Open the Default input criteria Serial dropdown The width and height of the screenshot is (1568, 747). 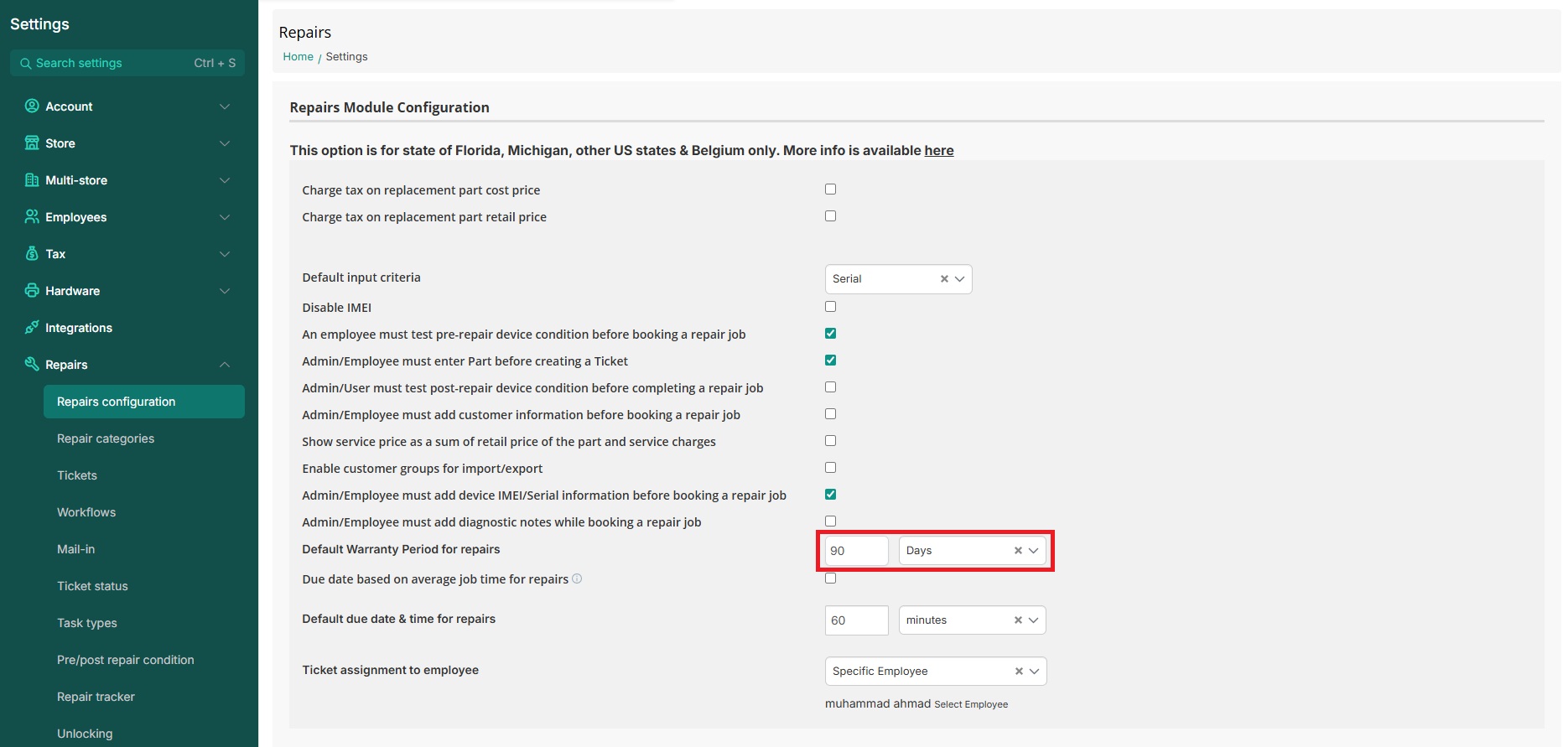(x=959, y=279)
